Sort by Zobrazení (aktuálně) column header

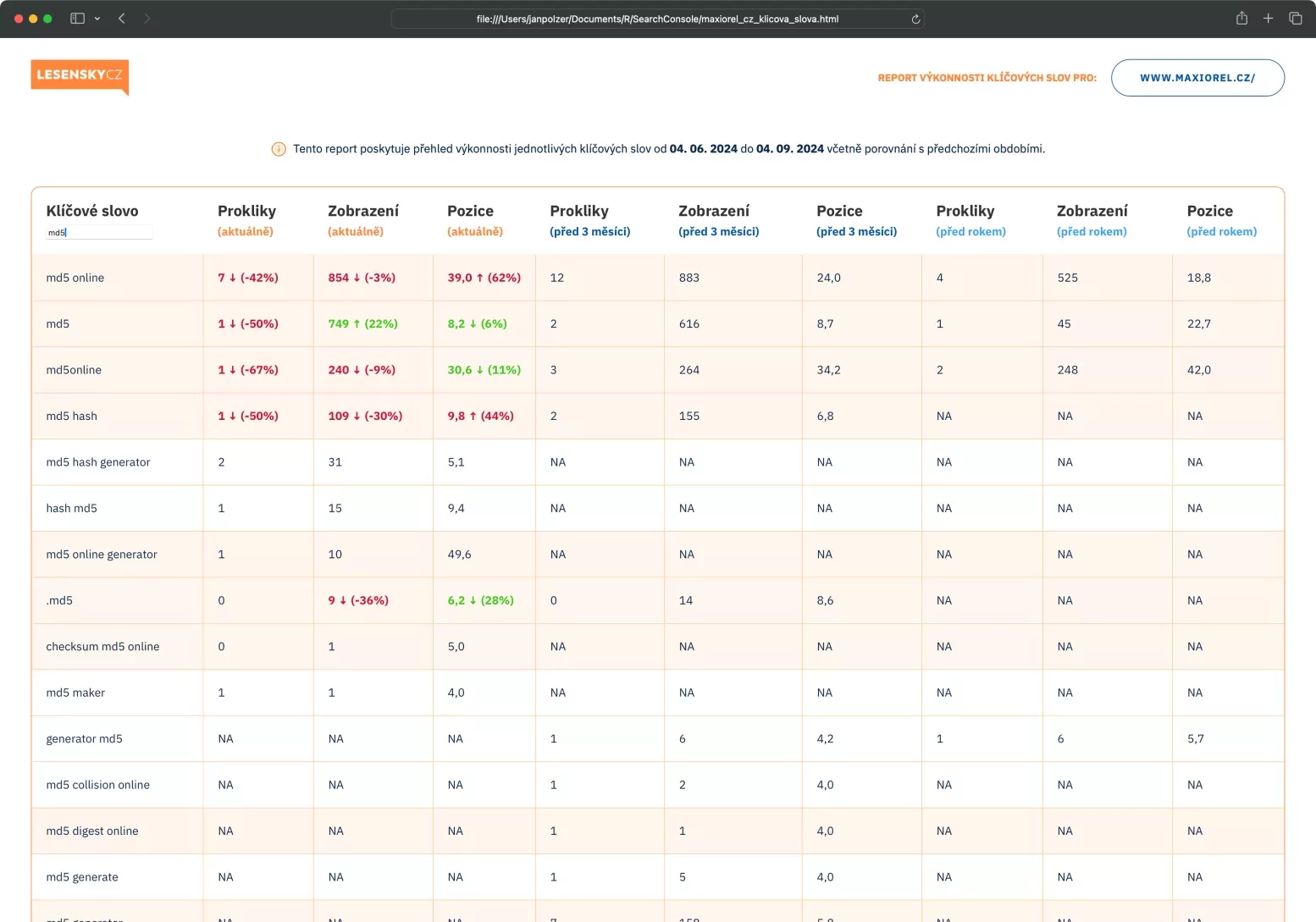363,220
